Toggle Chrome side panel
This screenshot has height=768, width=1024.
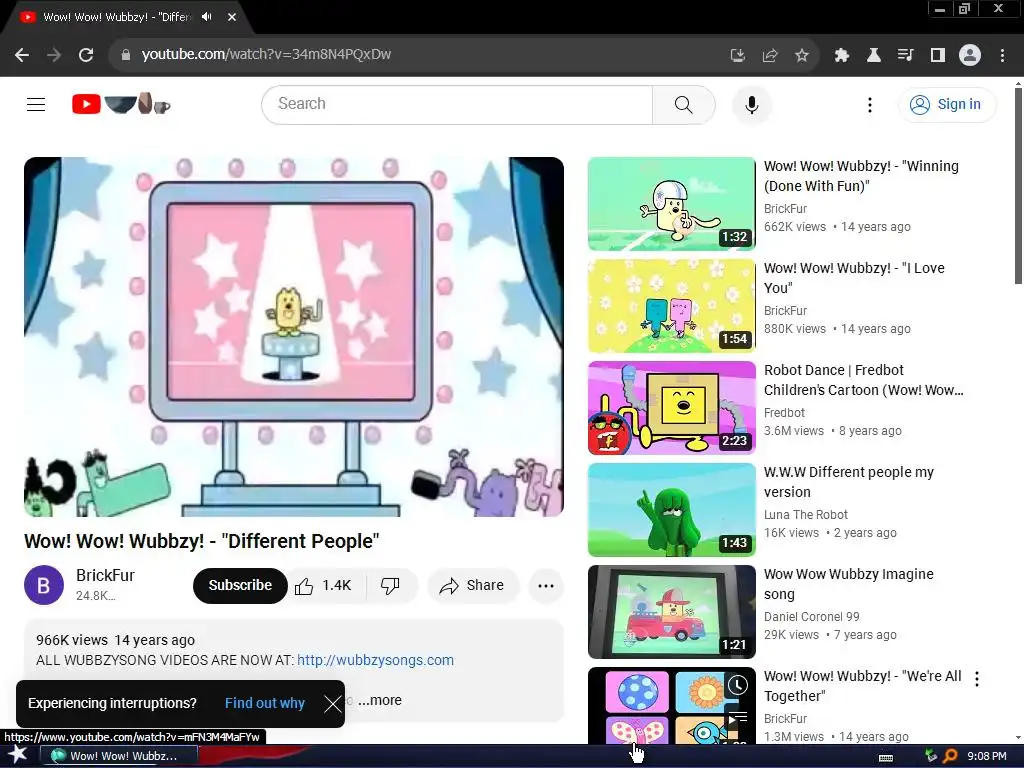938,55
